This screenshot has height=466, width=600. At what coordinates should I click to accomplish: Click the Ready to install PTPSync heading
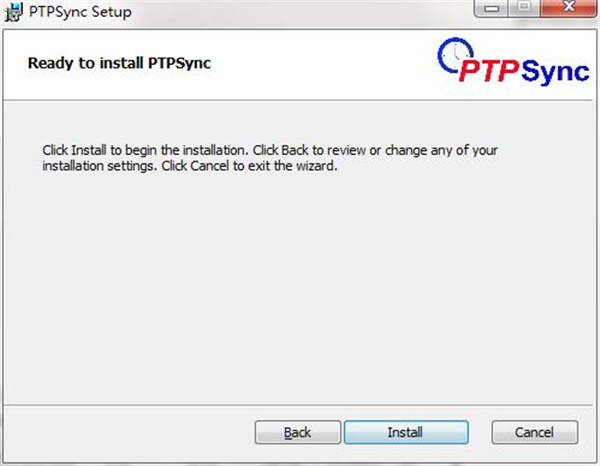(119, 63)
